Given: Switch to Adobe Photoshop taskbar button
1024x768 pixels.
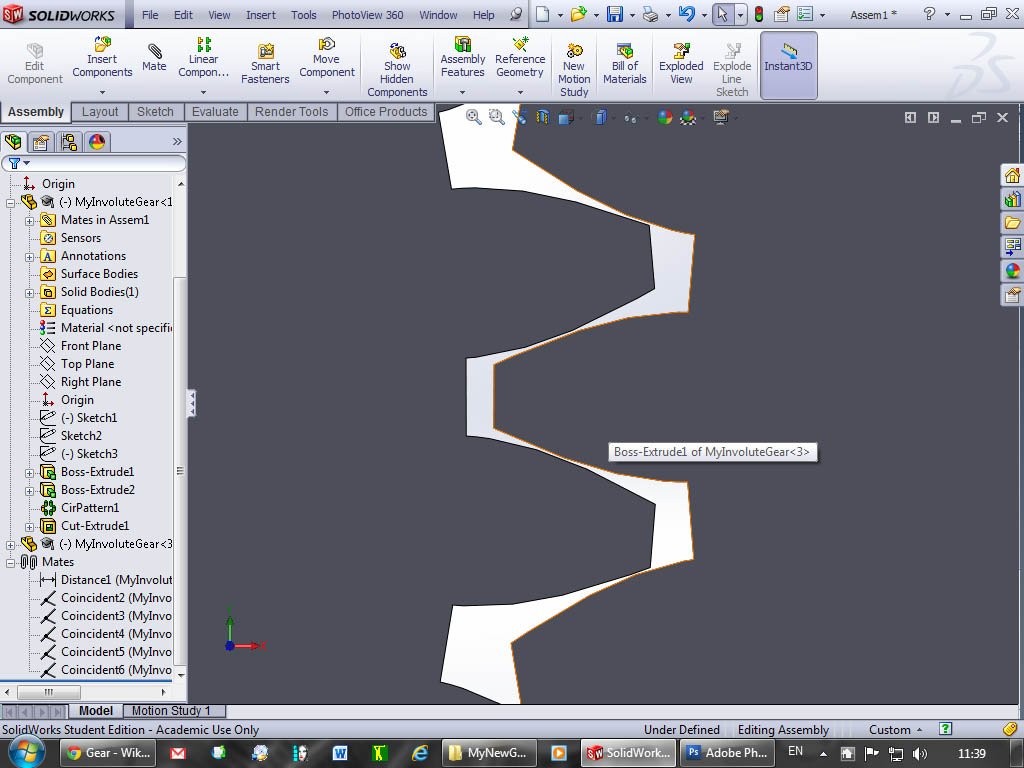Looking at the screenshot, I should [x=728, y=752].
